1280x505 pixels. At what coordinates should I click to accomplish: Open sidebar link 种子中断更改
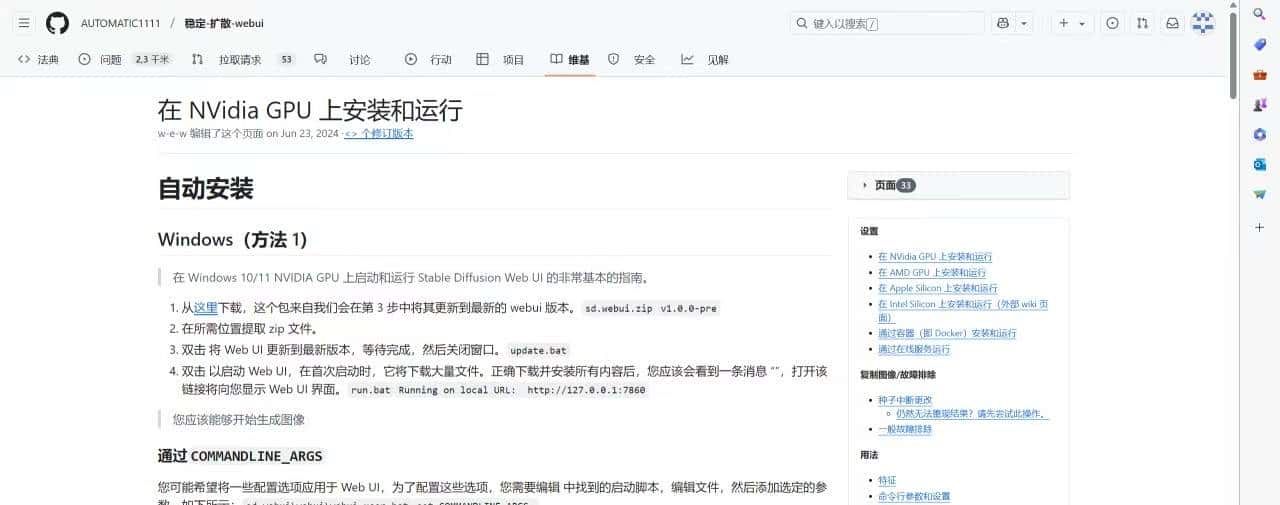[x=905, y=399]
